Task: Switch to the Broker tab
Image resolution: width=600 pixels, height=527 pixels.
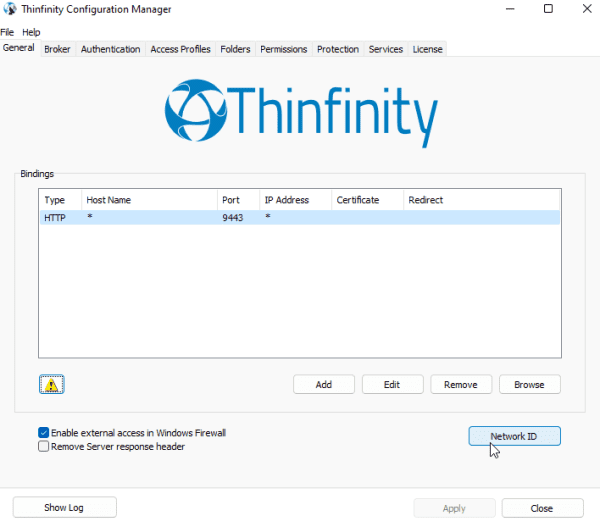Action: pyautogui.click(x=57, y=49)
